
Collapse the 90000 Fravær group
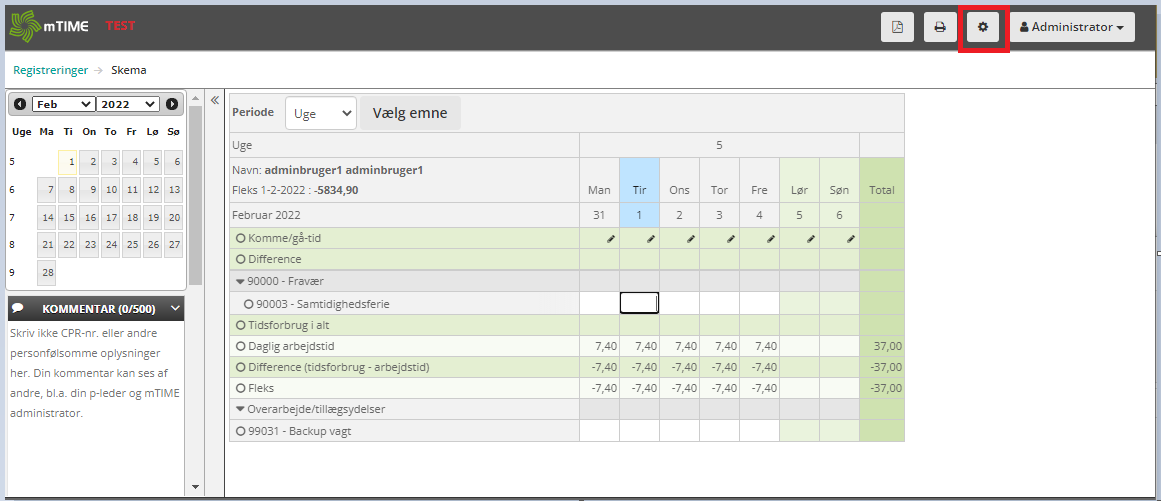[240, 282]
